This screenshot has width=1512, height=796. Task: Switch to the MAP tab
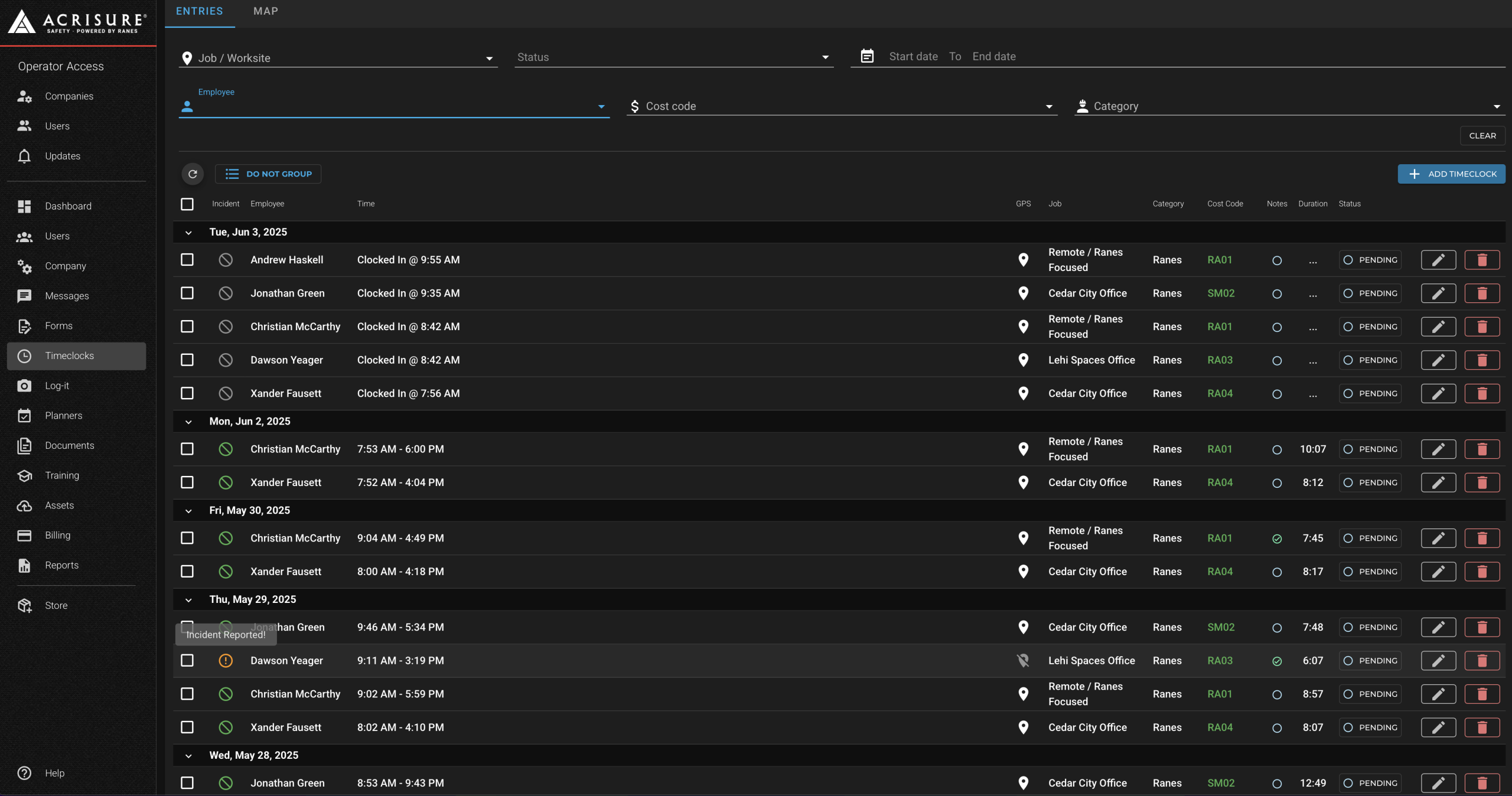(265, 11)
